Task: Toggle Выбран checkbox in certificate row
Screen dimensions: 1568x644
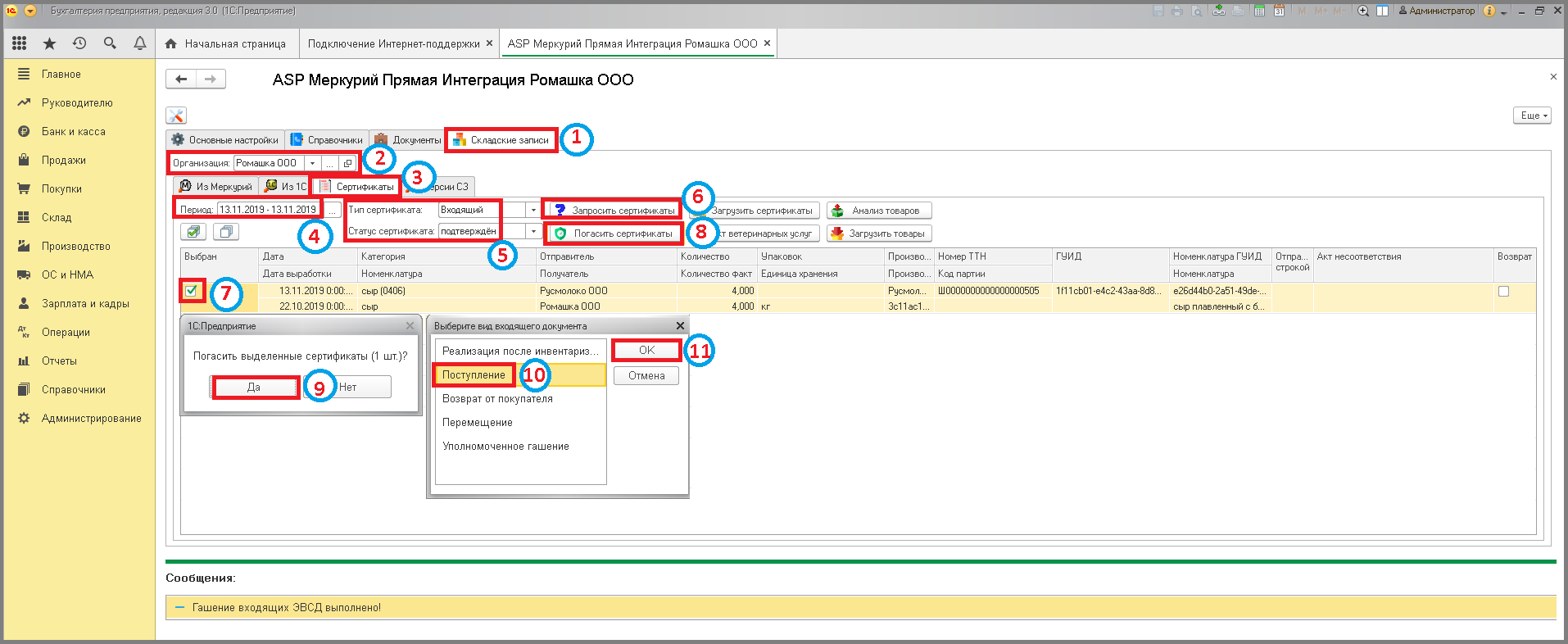Action: click(191, 290)
